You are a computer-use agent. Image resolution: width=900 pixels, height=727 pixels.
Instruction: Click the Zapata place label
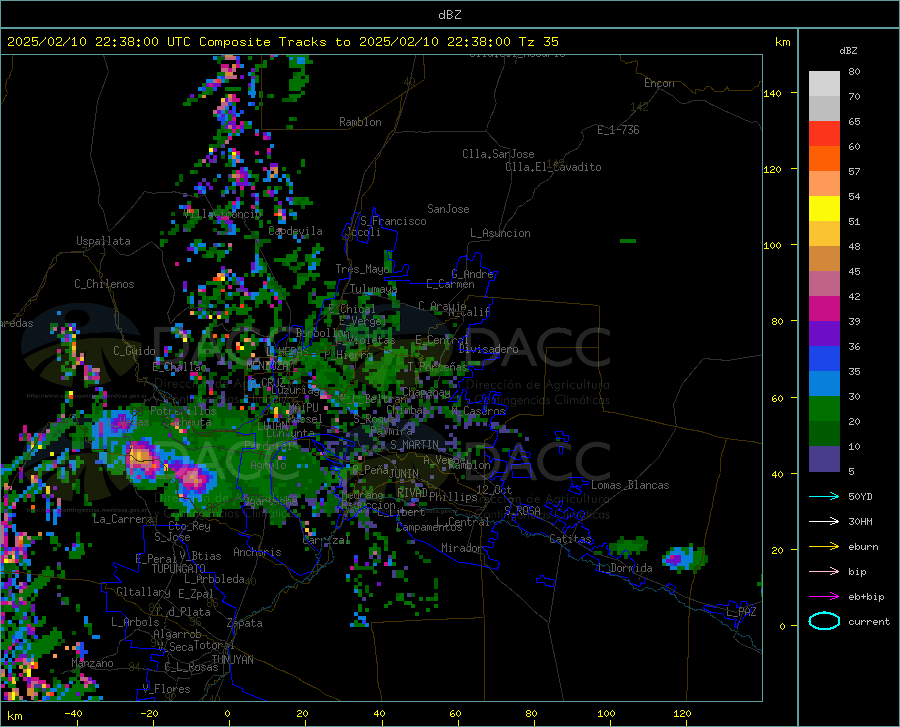click(x=245, y=623)
